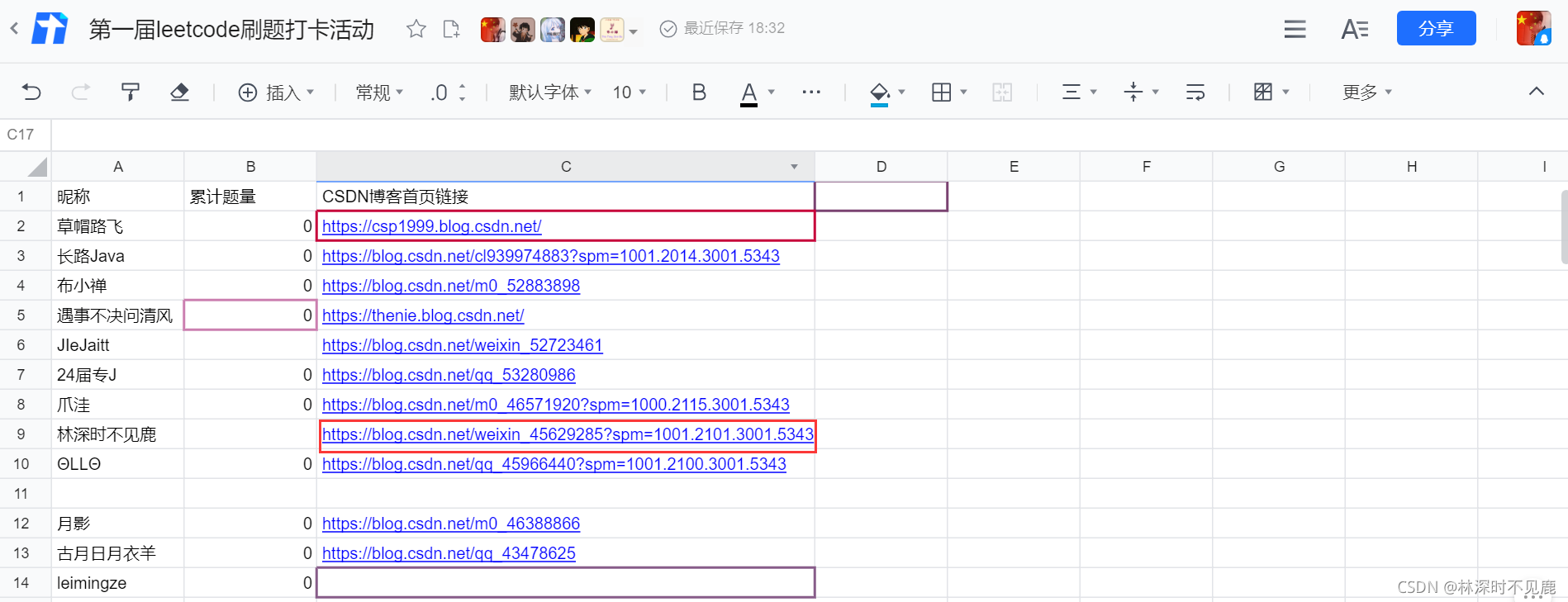Expand the collaborators avatar list arrow
This screenshot has height=602, width=1568.
634,32
